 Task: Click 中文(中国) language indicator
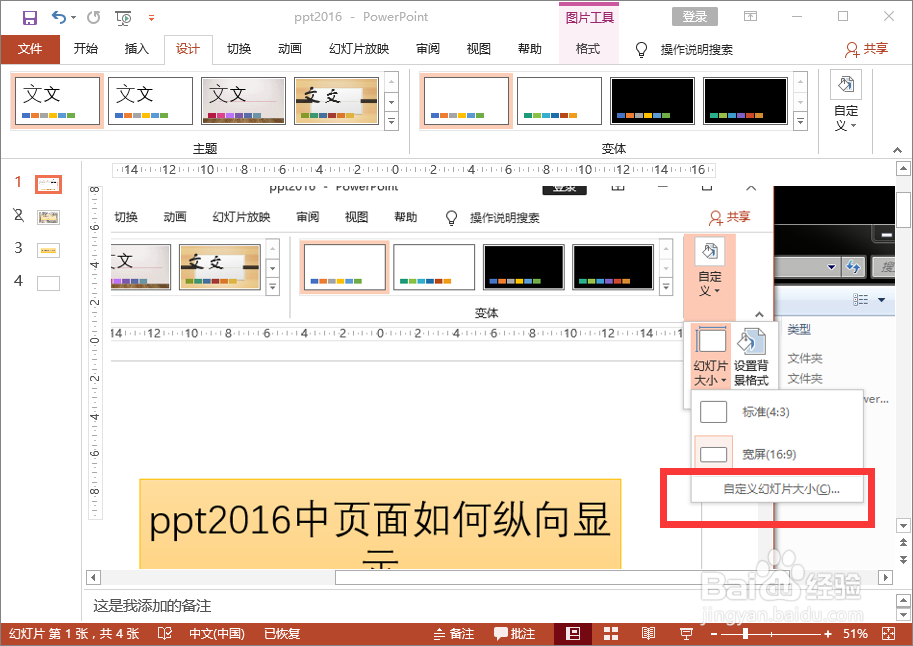[x=217, y=634]
